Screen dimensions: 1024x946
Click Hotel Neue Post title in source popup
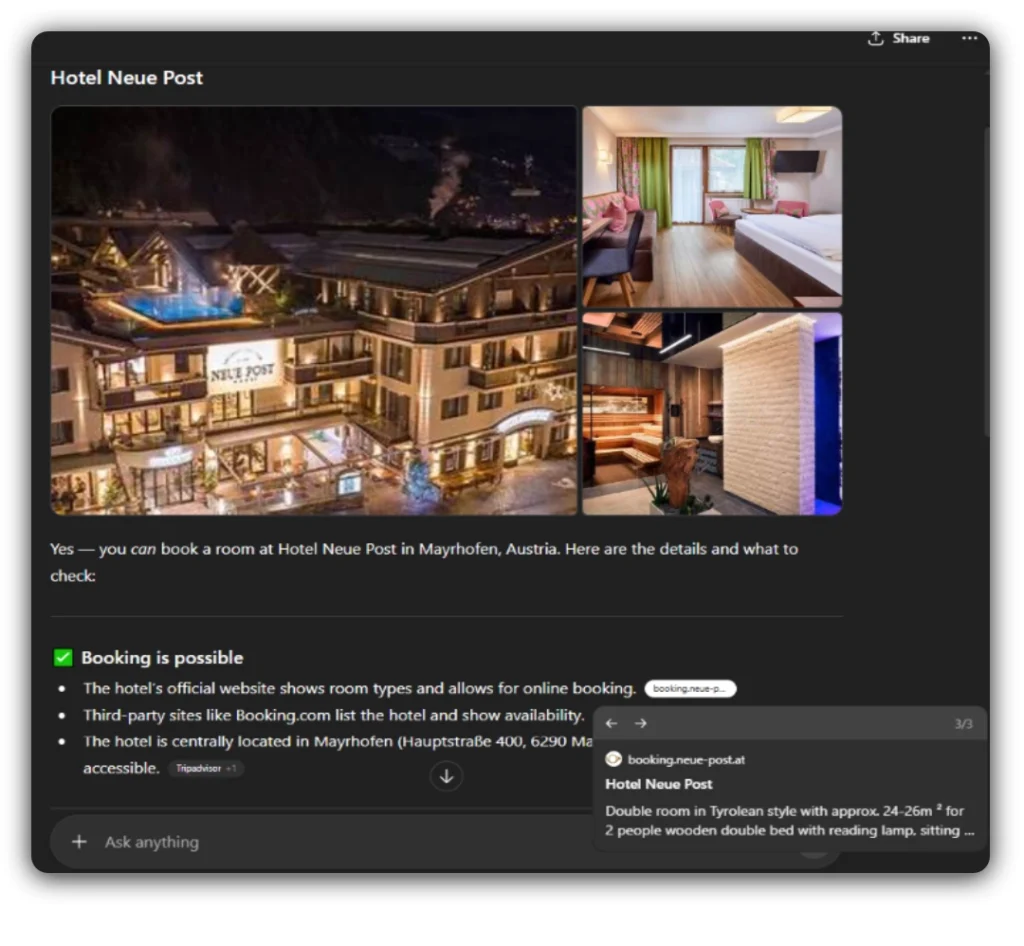pyautogui.click(x=659, y=784)
